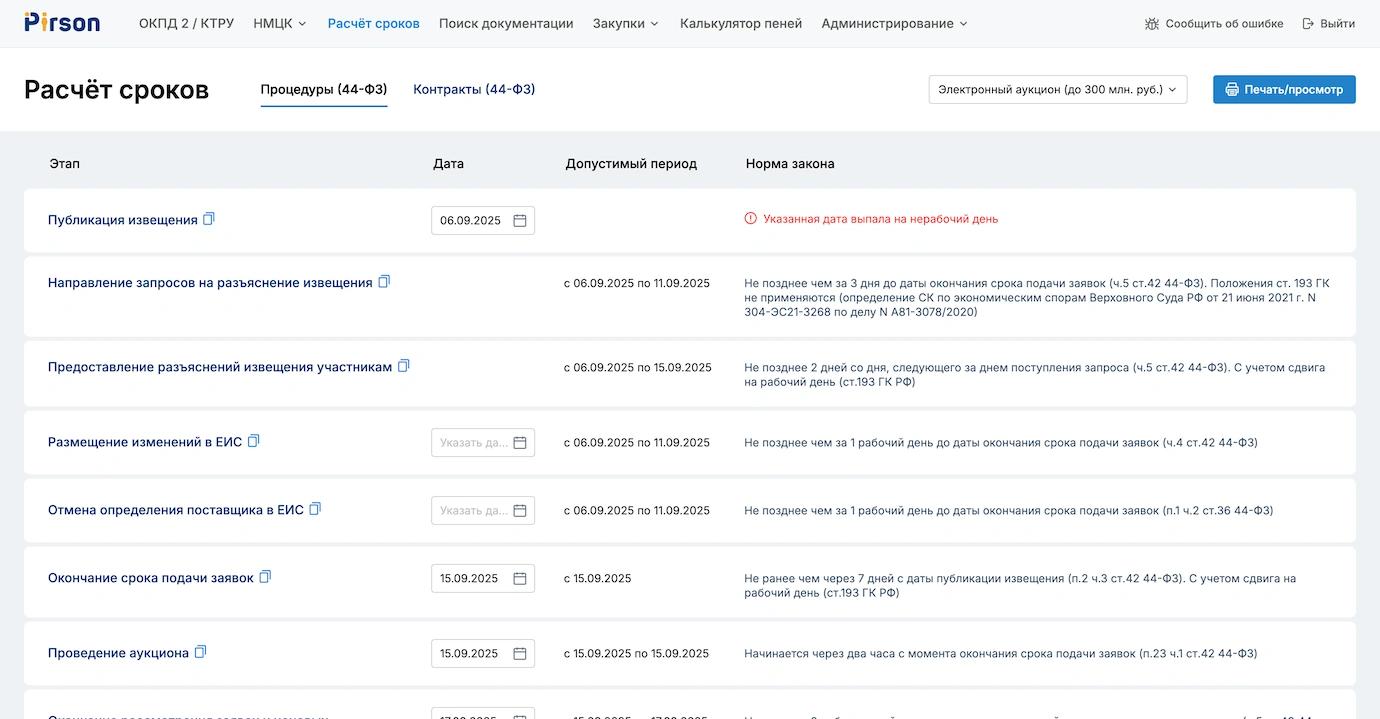Click date field for Размещение изменений в ЕИС

click(473, 443)
